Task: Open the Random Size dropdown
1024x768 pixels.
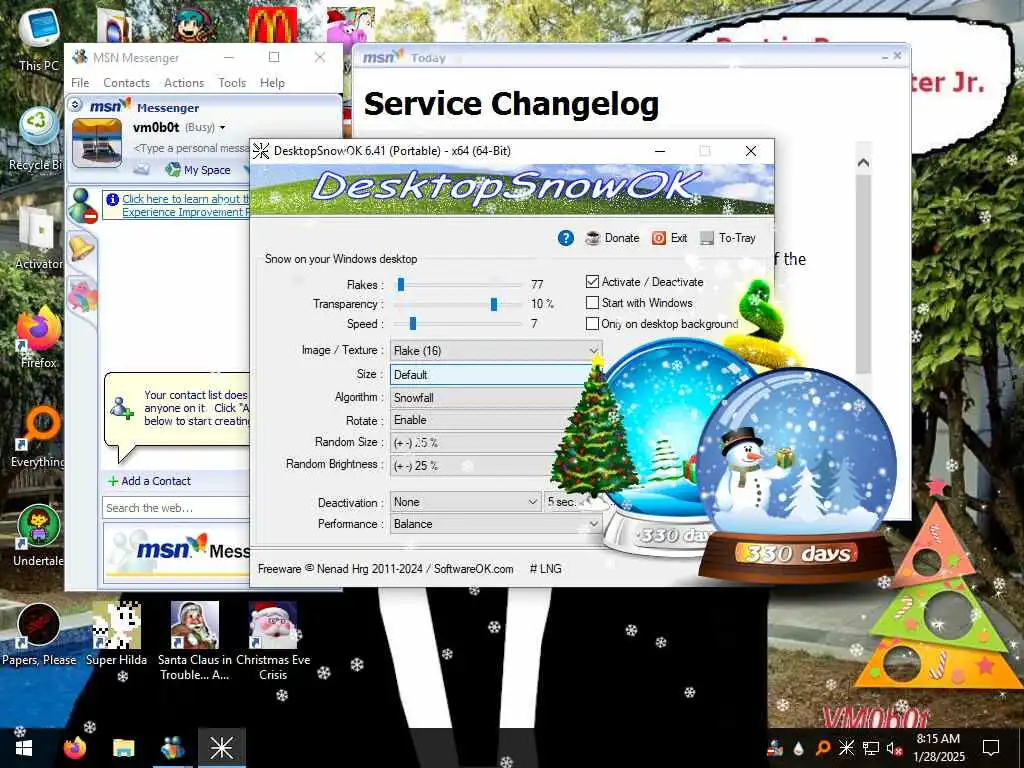Action: [x=478, y=443]
